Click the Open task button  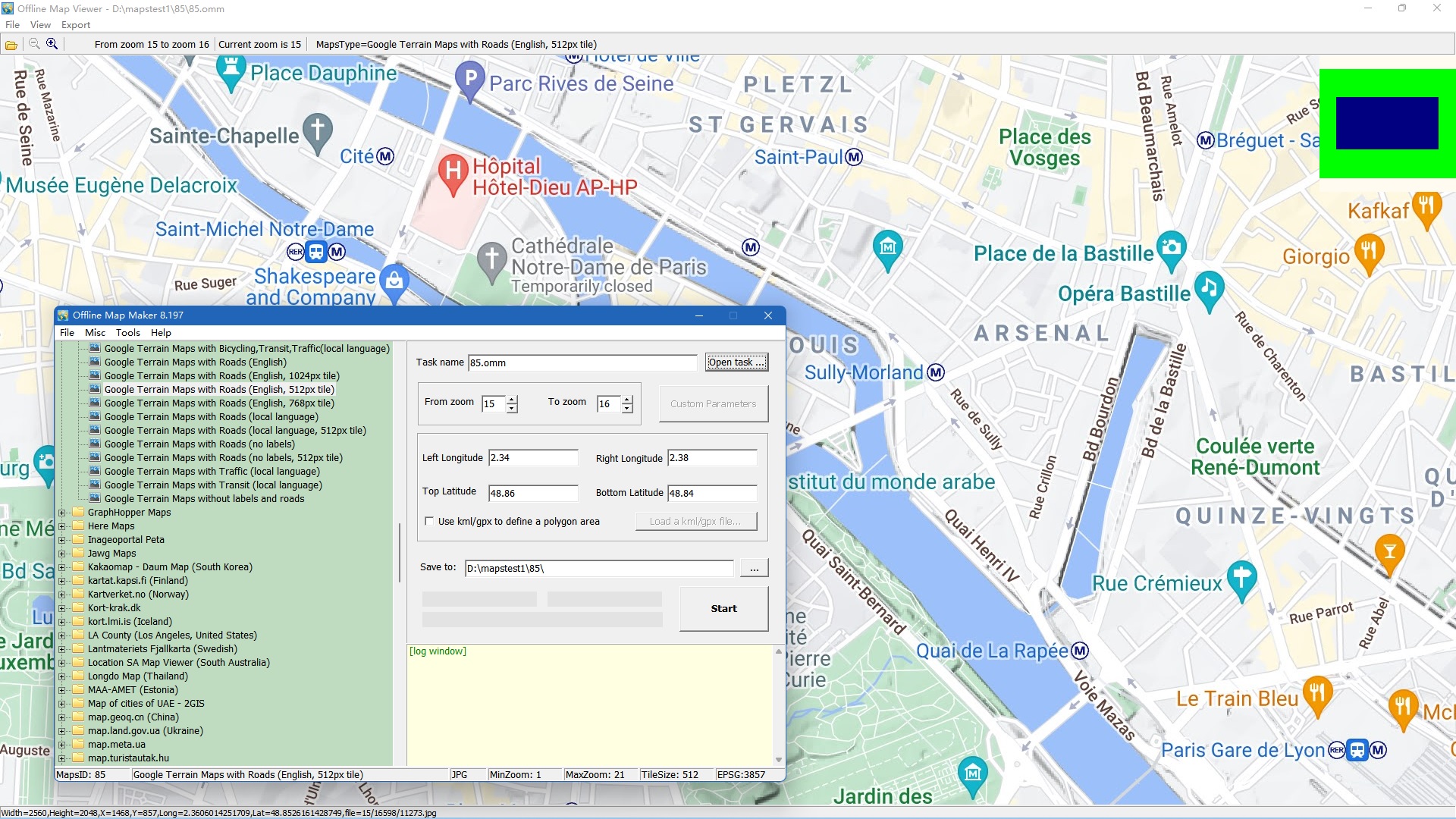point(736,362)
